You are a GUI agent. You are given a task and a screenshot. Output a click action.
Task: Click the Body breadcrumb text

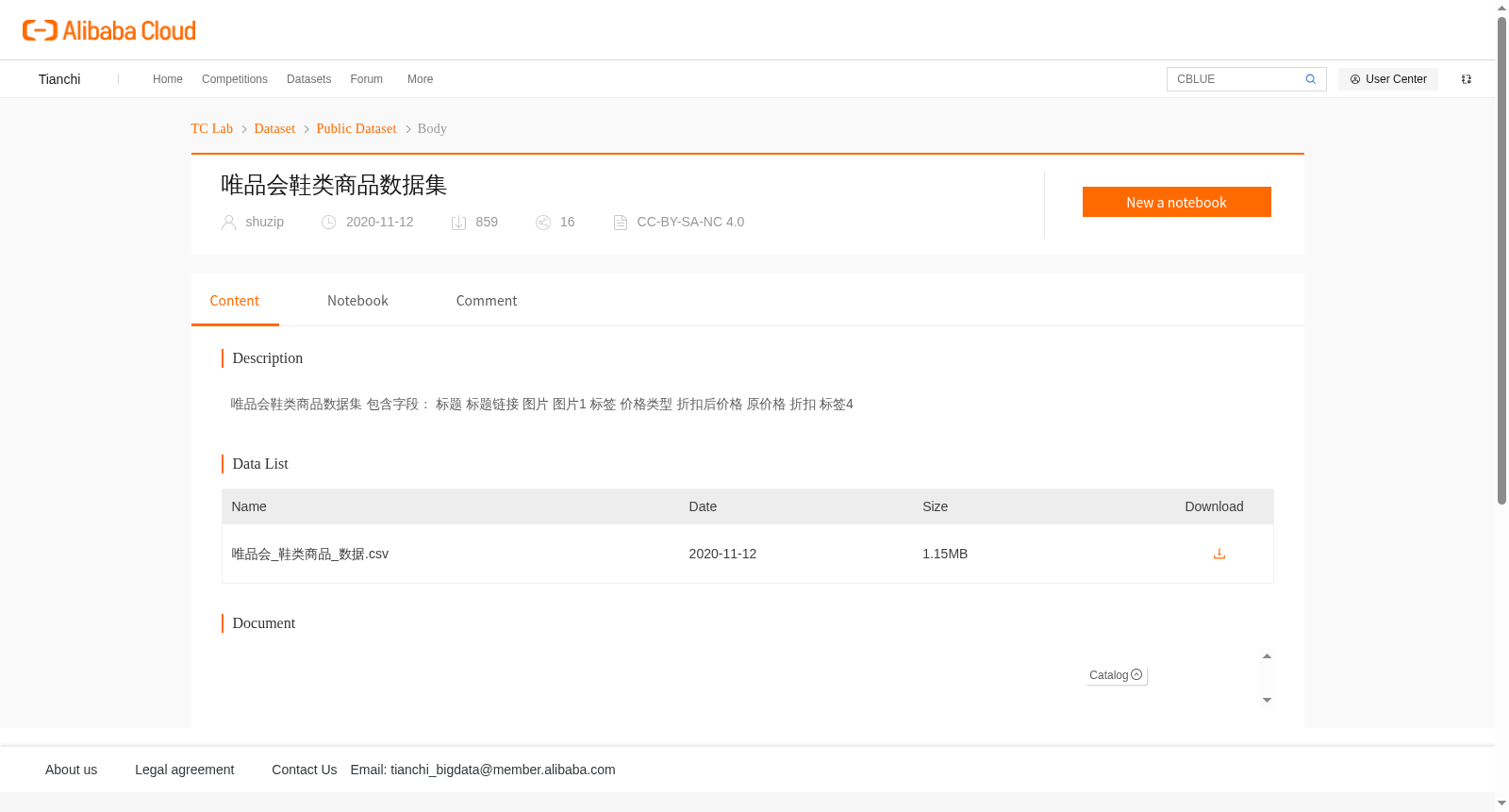(432, 128)
